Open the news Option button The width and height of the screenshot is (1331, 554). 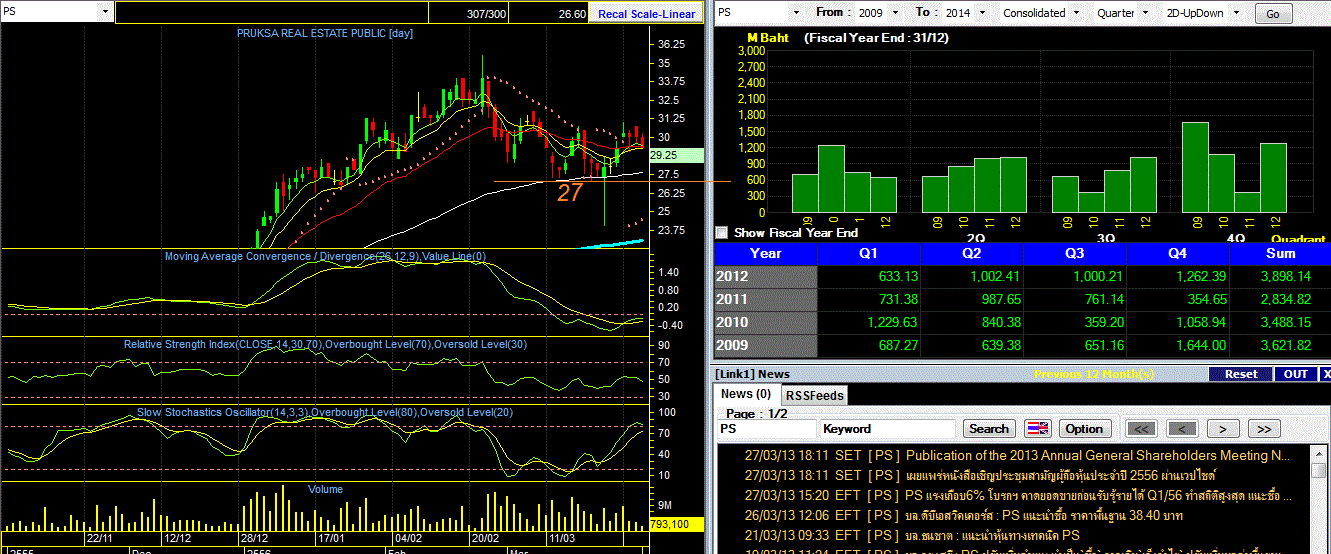pyautogui.click(x=1084, y=429)
